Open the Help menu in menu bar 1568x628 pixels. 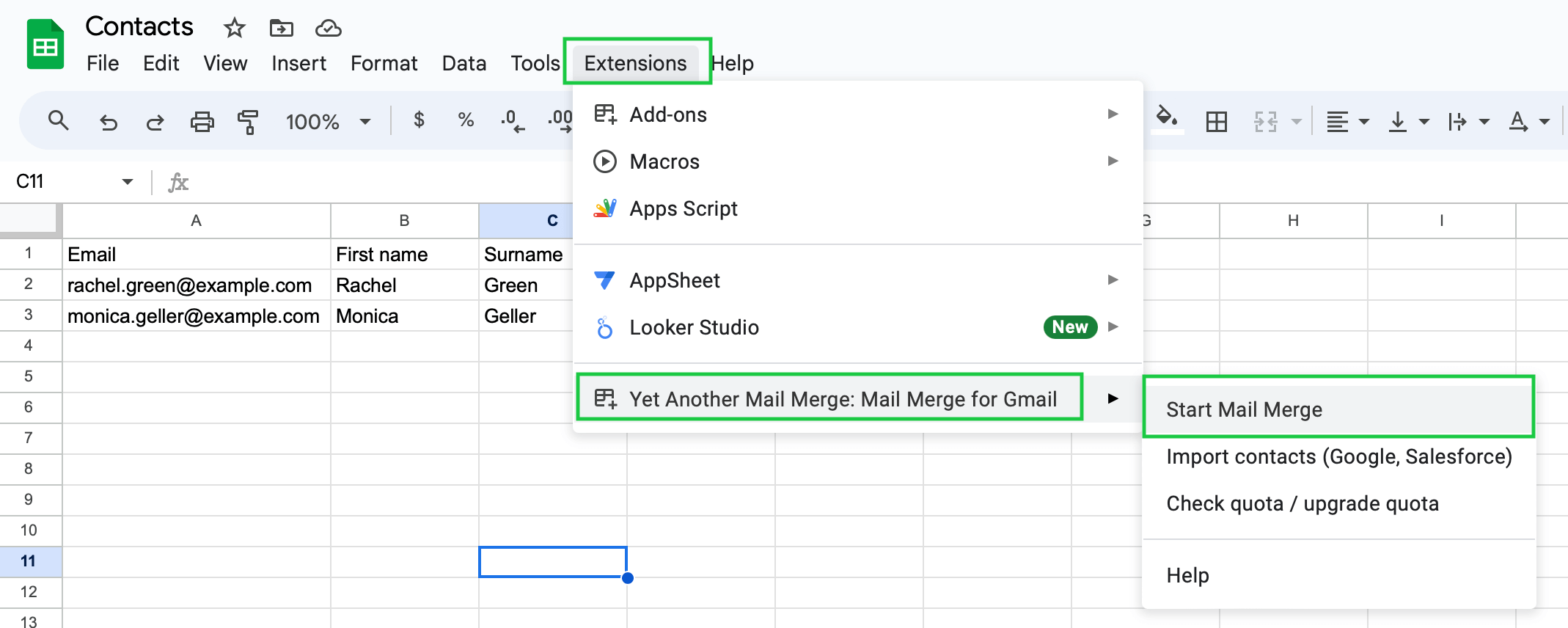(732, 63)
